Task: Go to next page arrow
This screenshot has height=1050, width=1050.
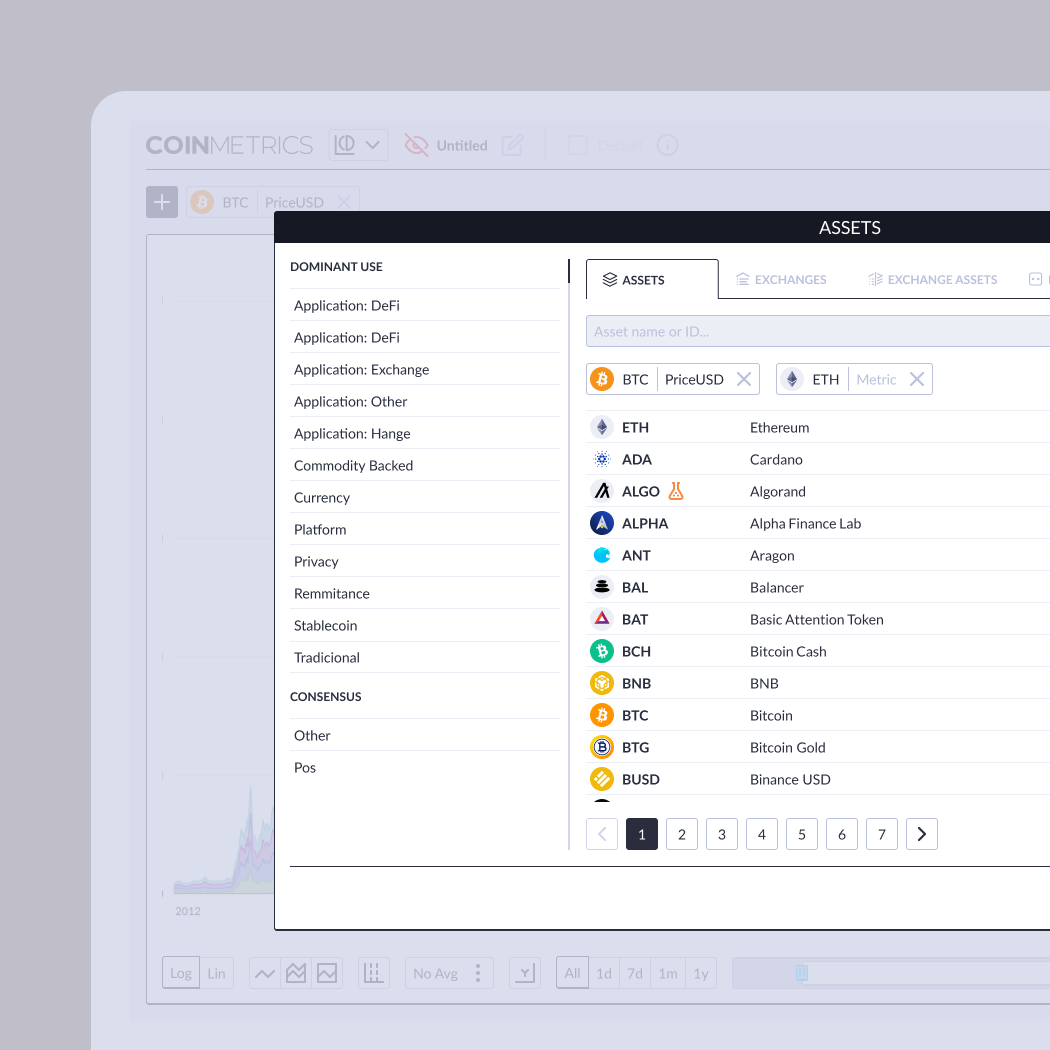Action: point(921,834)
